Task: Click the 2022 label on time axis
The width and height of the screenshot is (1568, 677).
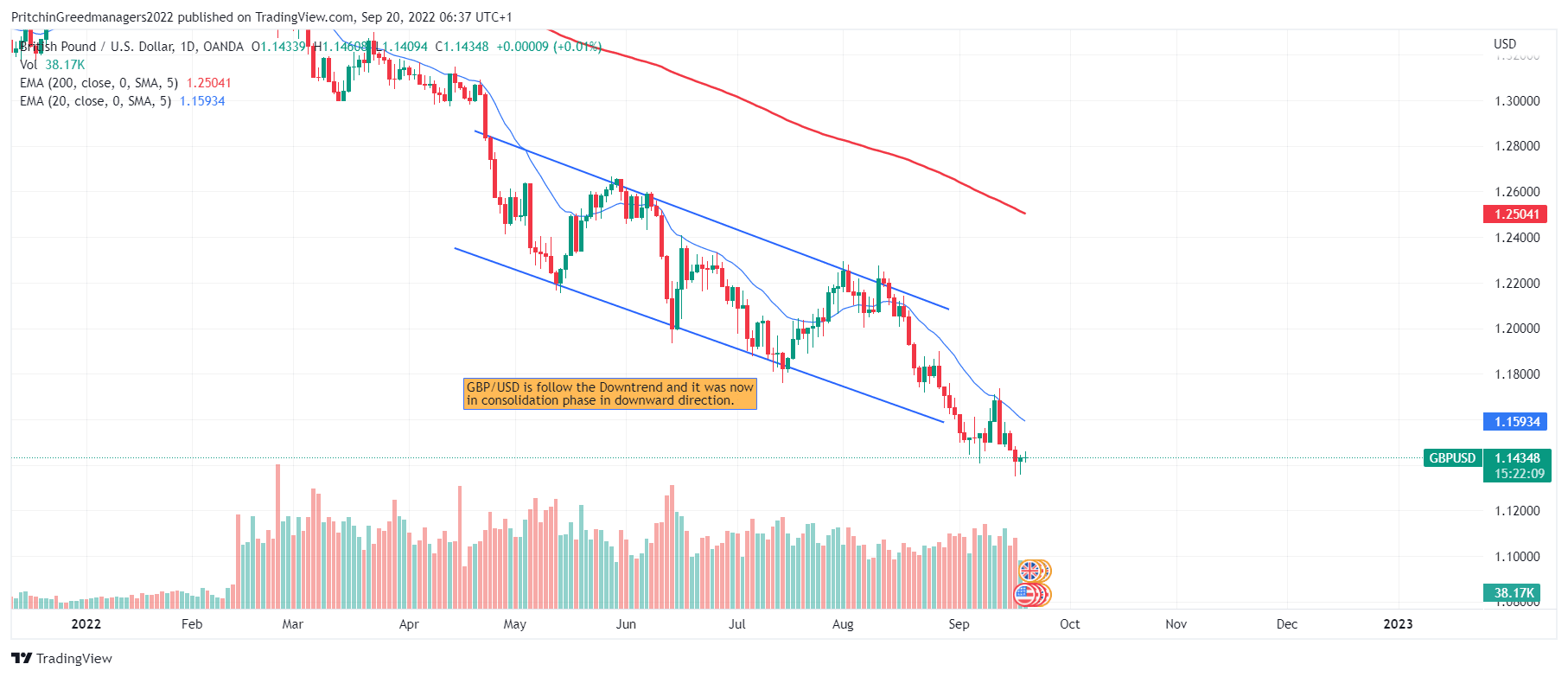Action: click(86, 624)
